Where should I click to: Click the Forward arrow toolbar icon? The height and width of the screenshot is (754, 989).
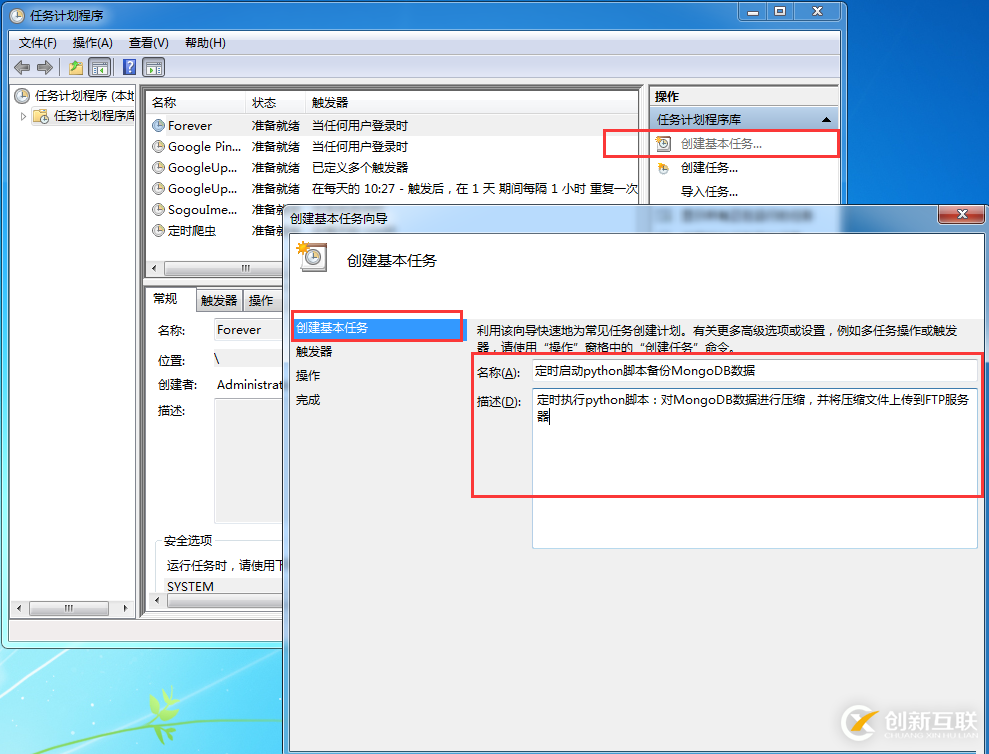point(45,67)
